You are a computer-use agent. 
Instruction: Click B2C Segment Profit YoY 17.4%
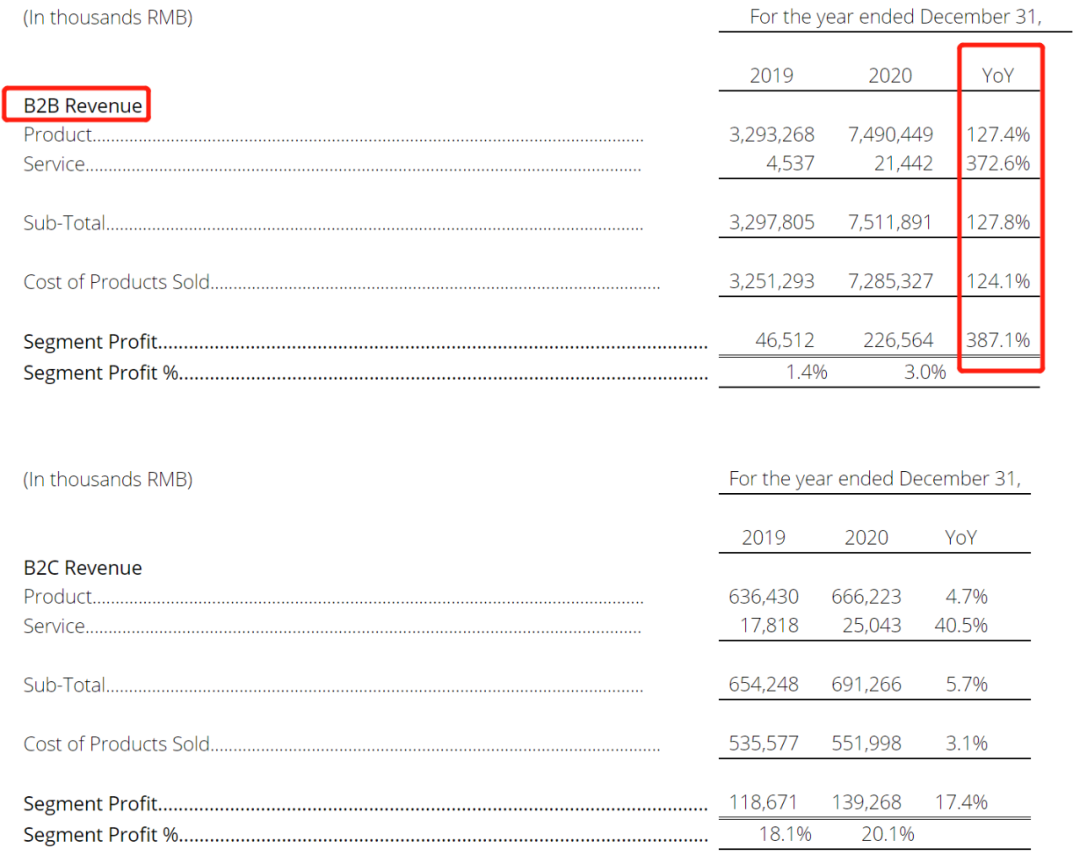(x=960, y=803)
